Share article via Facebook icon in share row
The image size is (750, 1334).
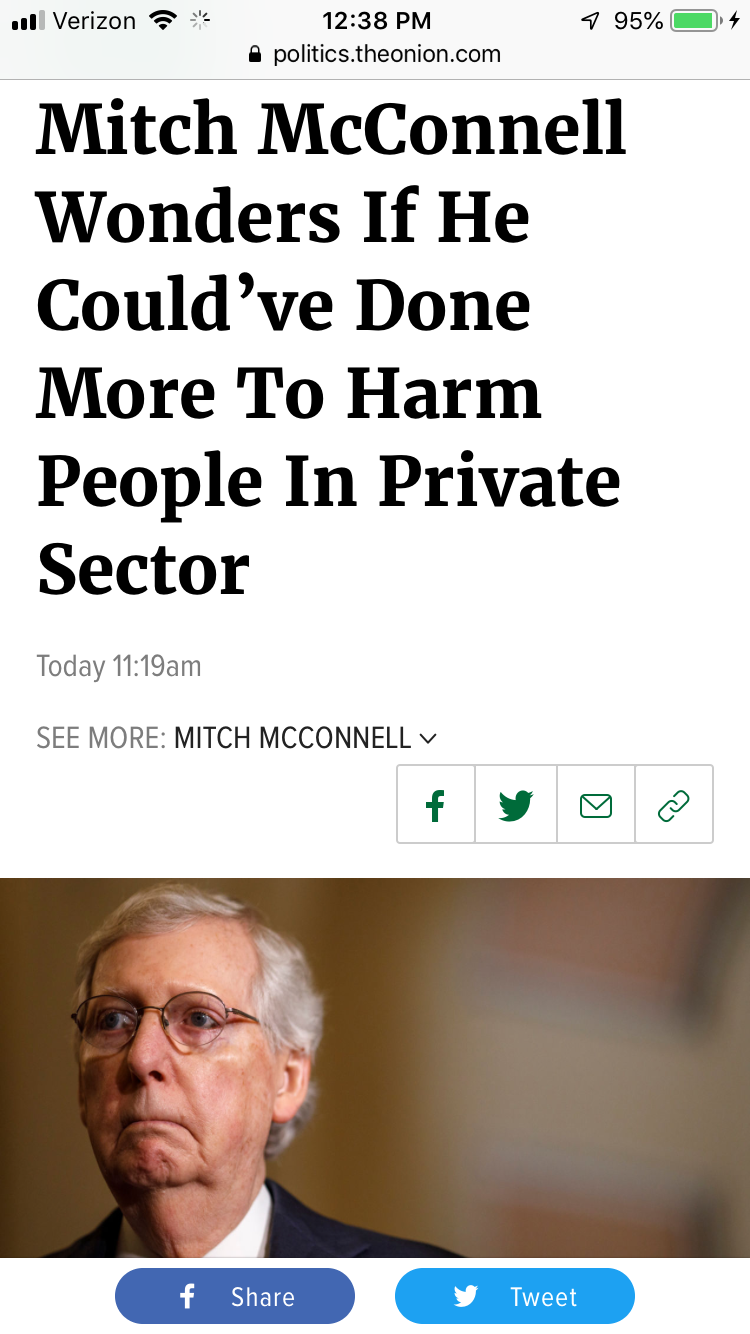pos(435,805)
